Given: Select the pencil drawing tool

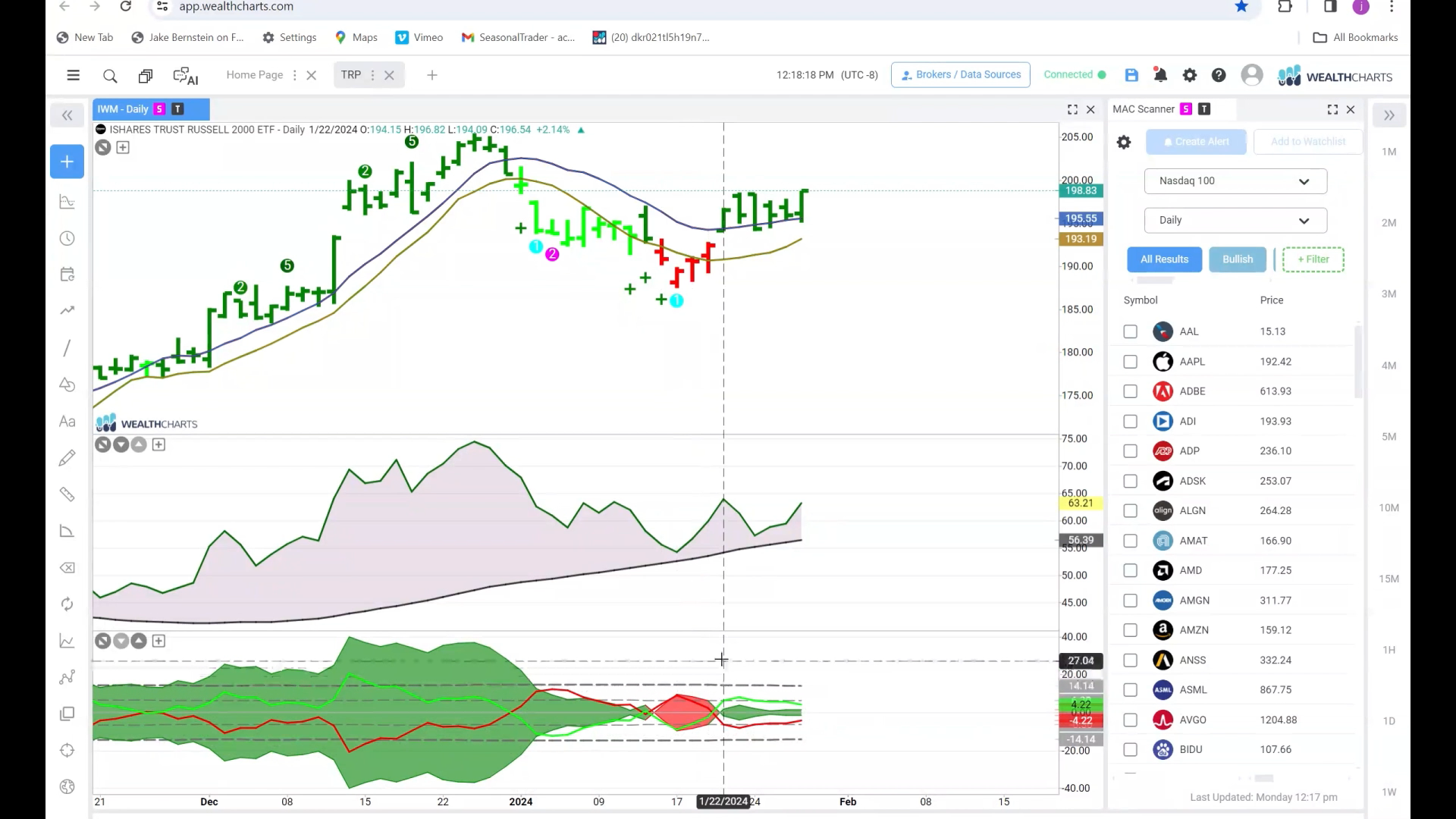Looking at the screenshot, I should (x=67, y=458).
